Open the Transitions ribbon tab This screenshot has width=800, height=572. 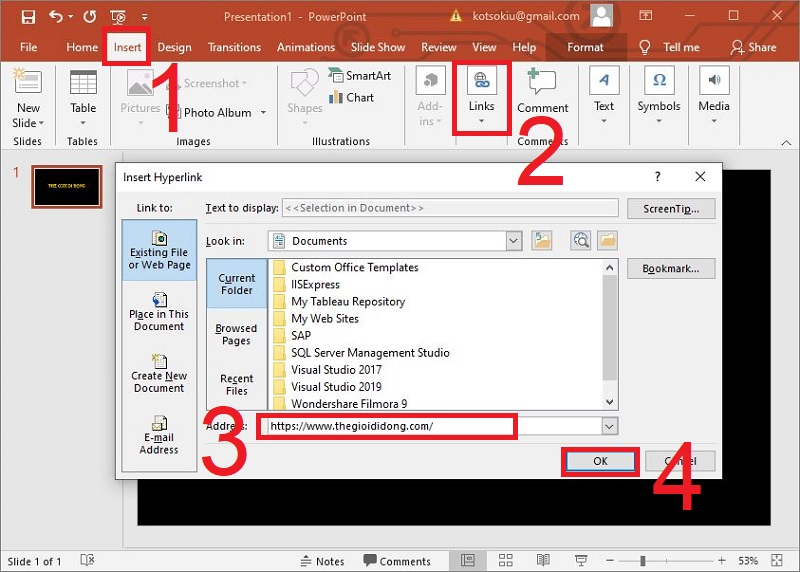[x=234, y=47]
